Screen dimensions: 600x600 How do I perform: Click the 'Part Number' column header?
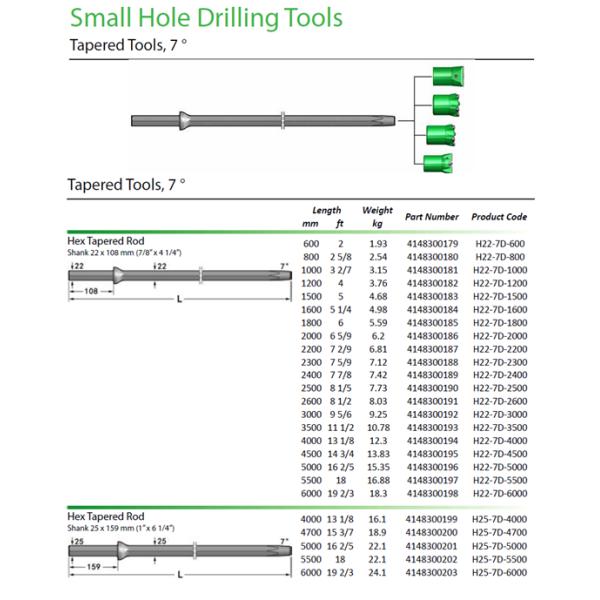click(x=432, y=216)
